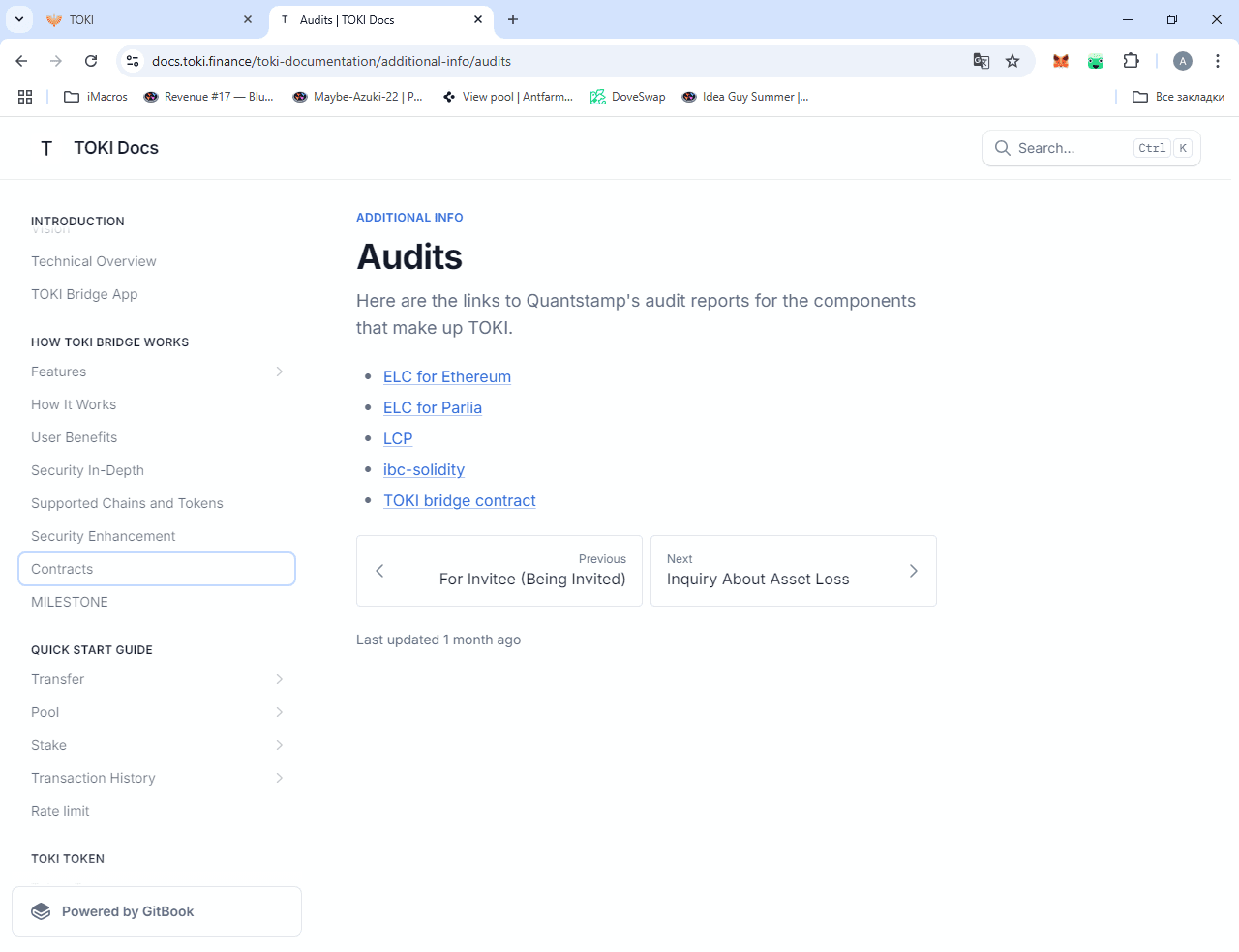Open Supported Chains and Tokens page

click(x=127, y=503)
